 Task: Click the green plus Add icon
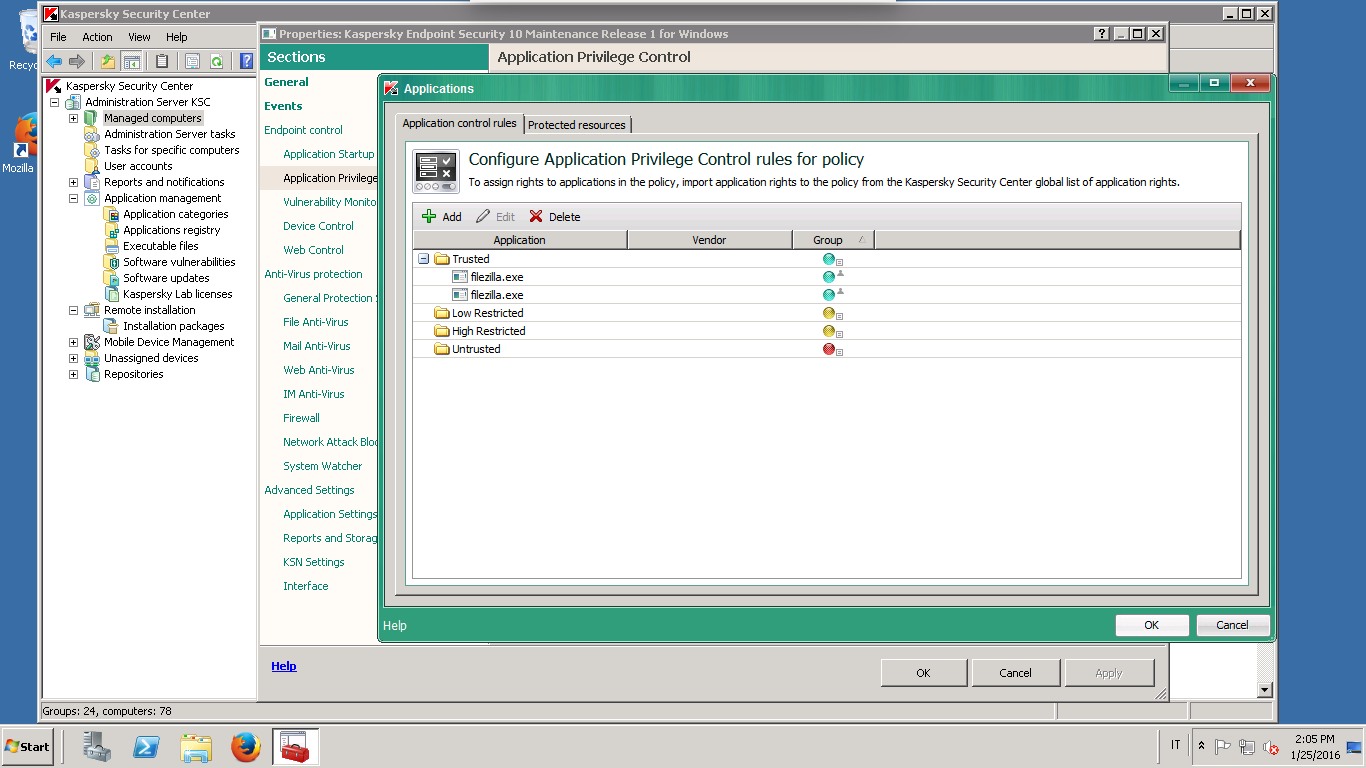pos(429,216)
